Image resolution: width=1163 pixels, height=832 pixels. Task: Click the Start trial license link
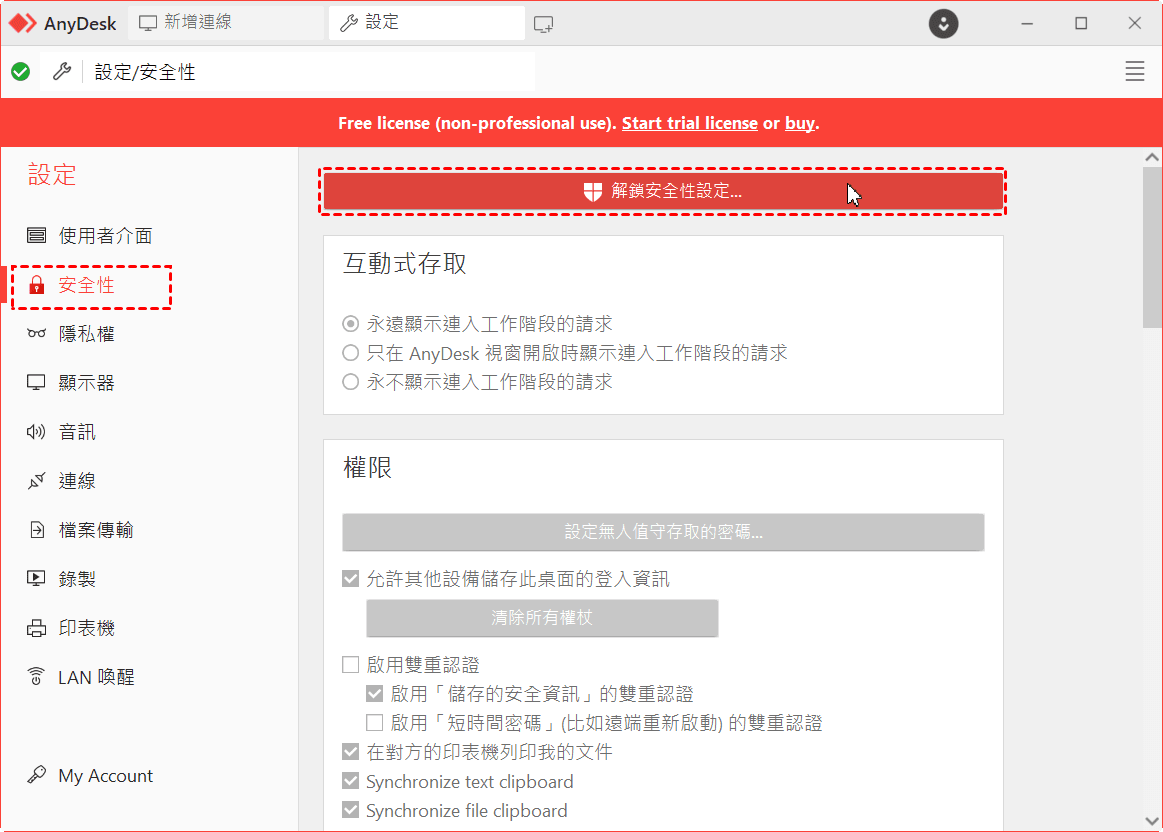[x=689, y=123]
